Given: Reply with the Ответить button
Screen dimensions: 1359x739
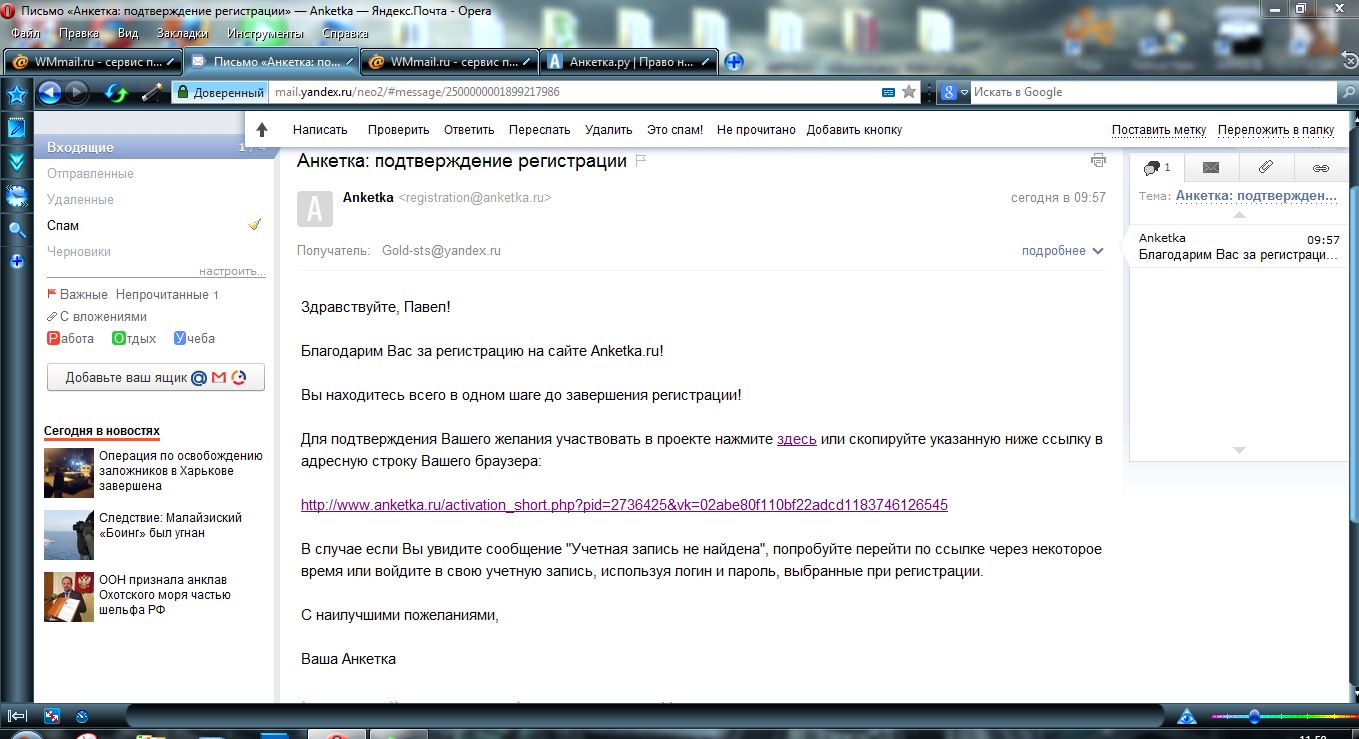Looking at the screenshot, I should (469, 130).
